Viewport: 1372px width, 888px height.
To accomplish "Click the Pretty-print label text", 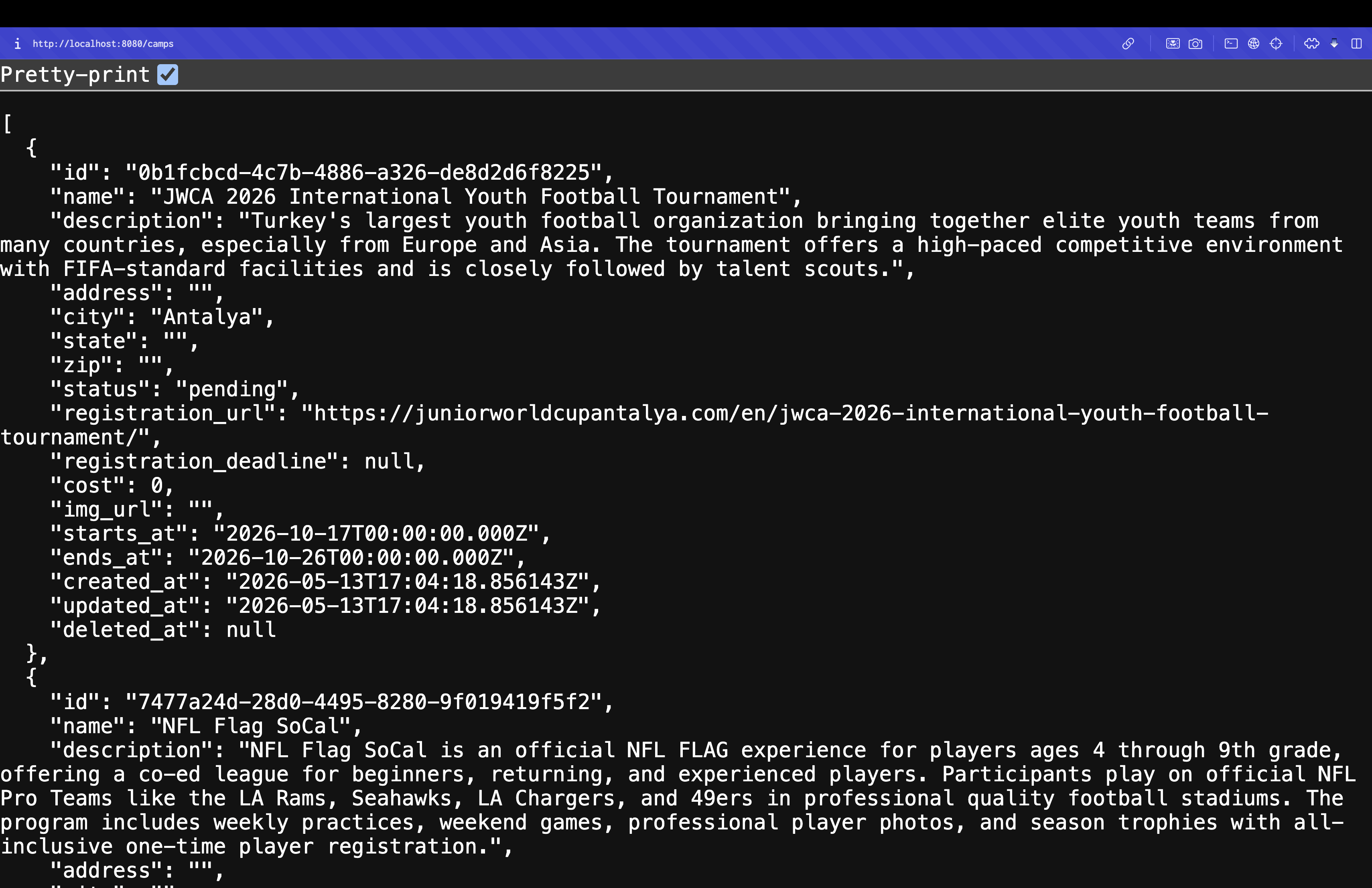I will 75,75.
